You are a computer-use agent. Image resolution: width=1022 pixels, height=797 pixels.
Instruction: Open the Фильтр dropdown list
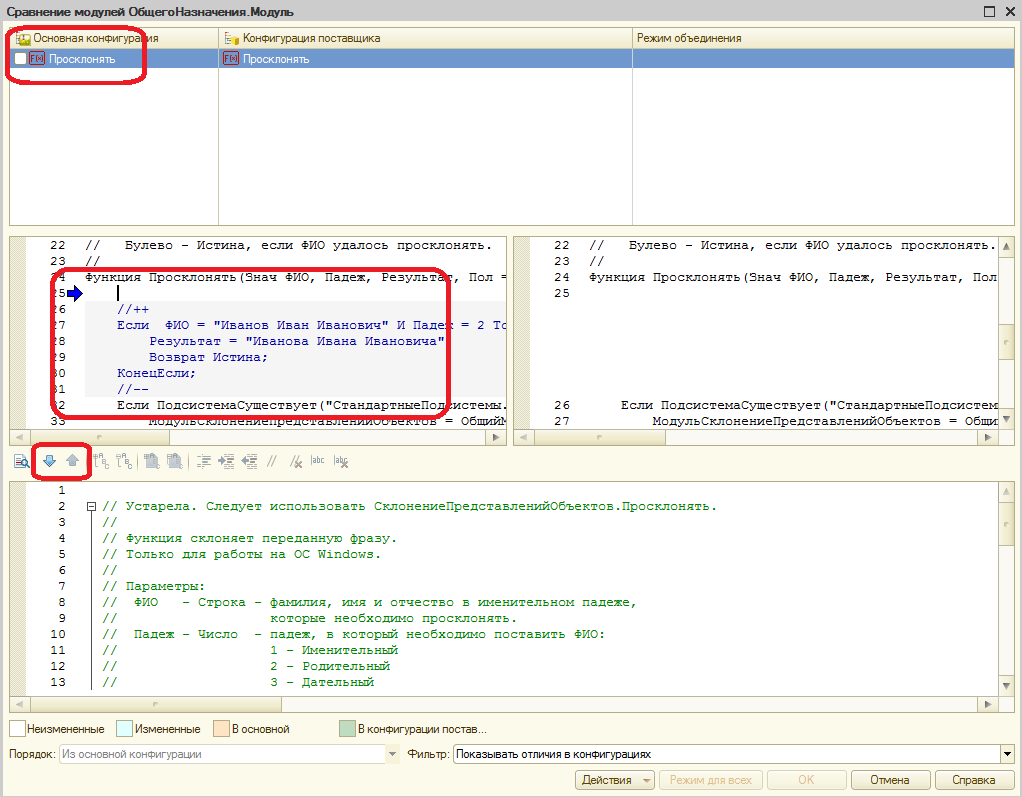(x=1008, y=755)
